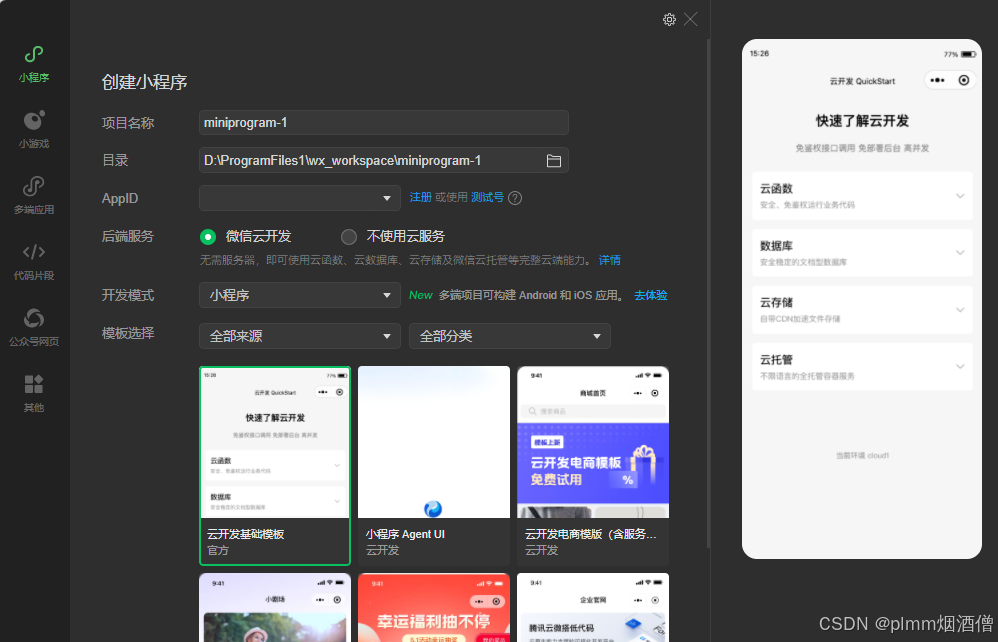Screen dimensions: 998x642
Task: Select the 小程序 Agent UI template
Action: click(x=434, y=466)
